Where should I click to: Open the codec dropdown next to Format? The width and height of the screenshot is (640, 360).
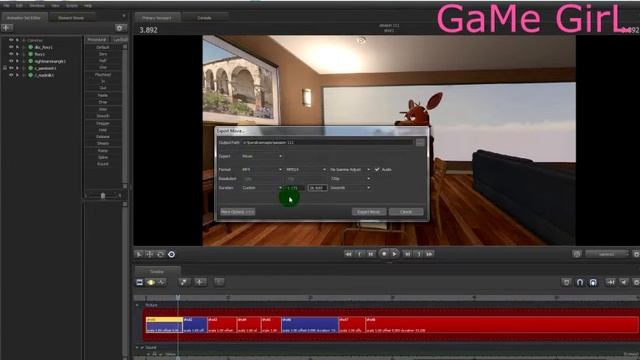coord(306,169)
